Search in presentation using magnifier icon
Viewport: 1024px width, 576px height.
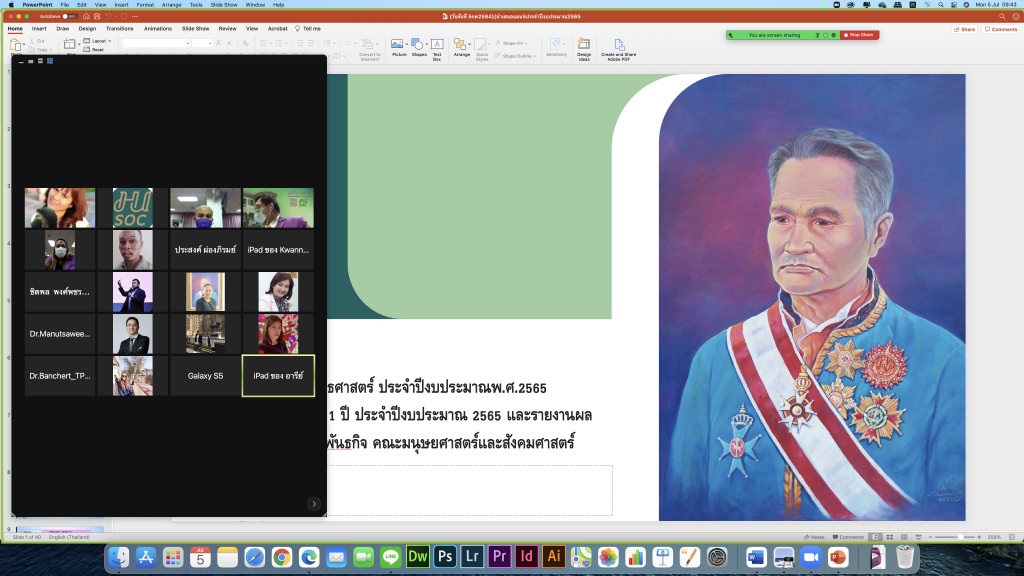1002,16
